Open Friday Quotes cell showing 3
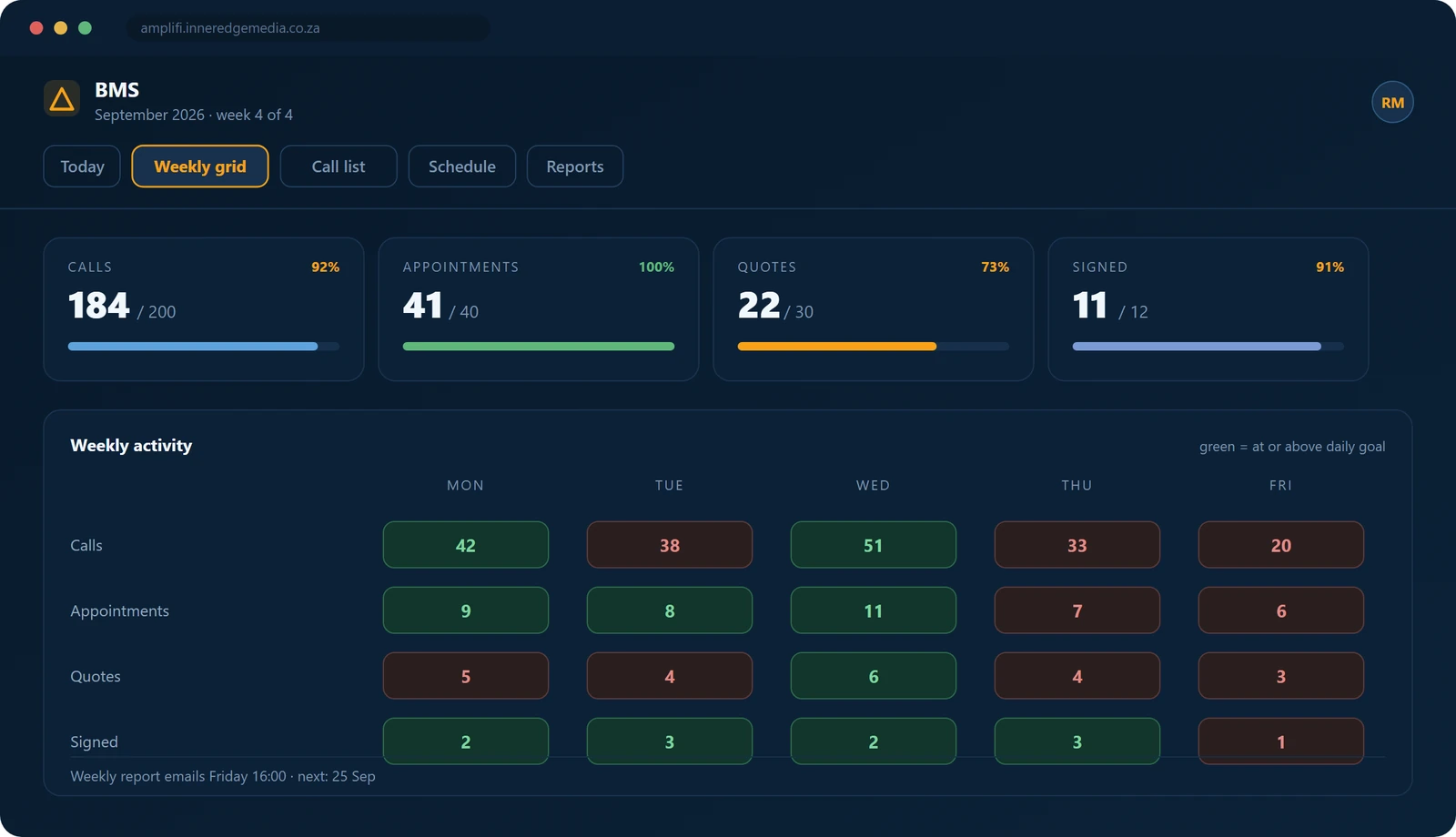The image size is (1456, 837). point(1281,676)
